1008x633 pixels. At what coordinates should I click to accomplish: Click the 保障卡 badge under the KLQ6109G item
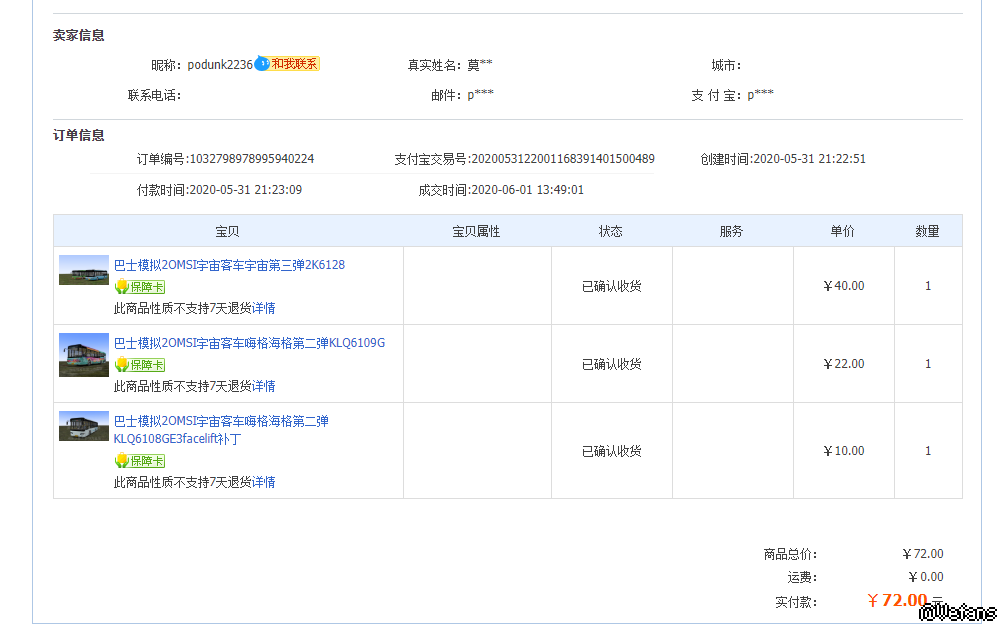140,364
